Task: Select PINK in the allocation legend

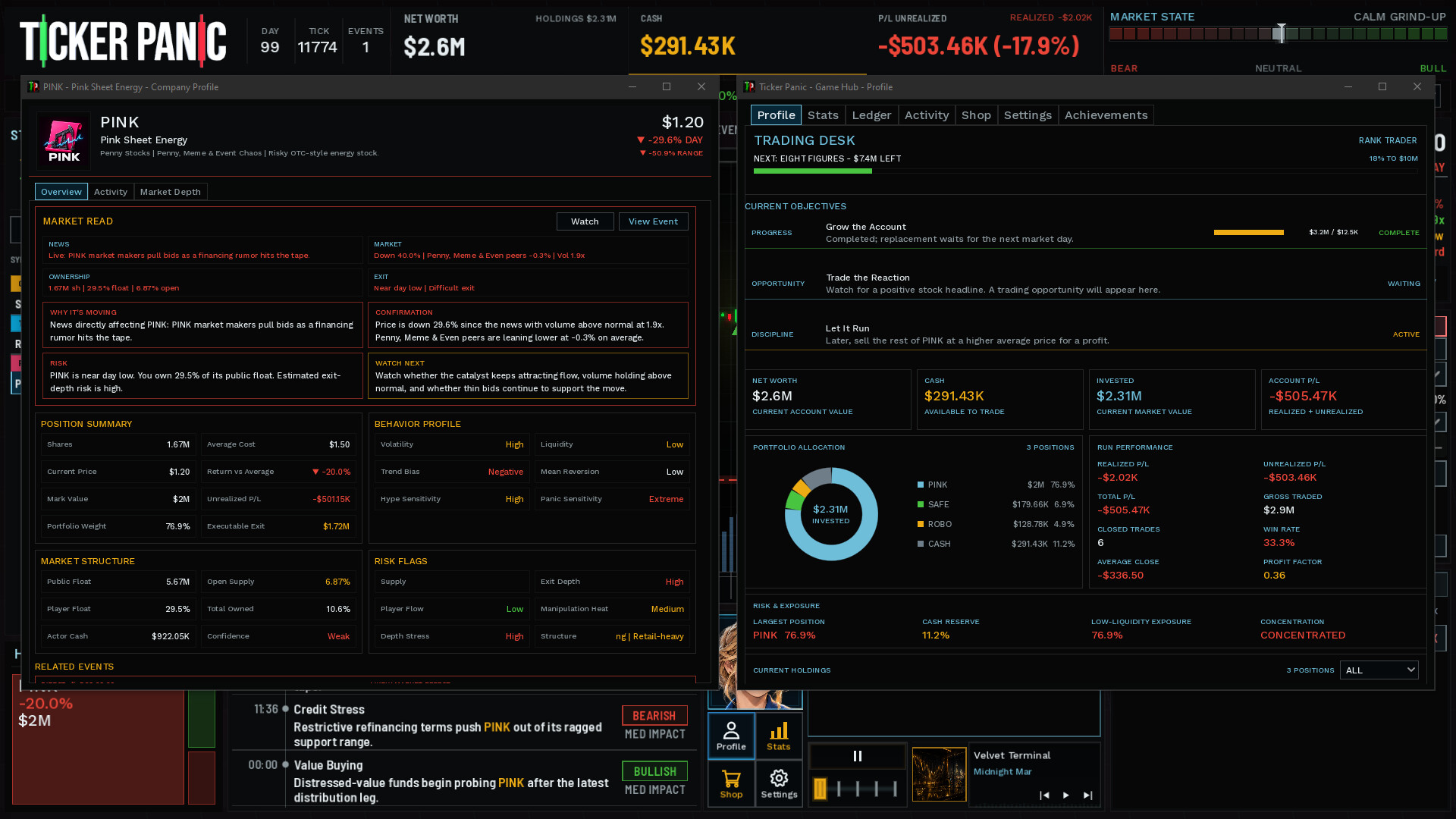Action: 996,485
